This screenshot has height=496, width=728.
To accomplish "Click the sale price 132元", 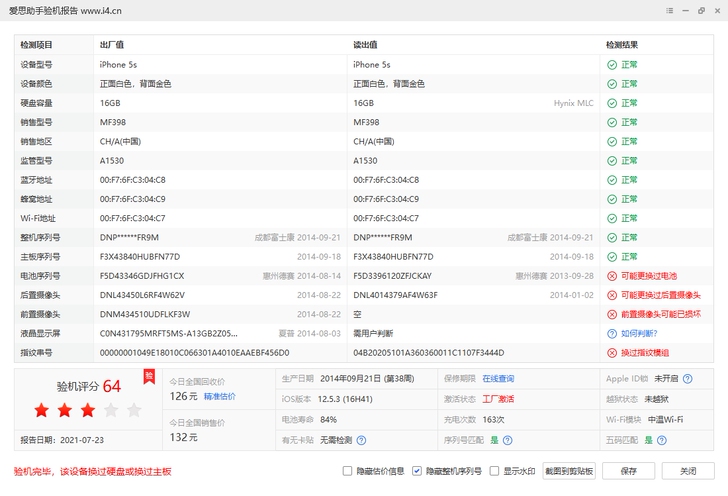I will pyautogui.click(x=184, y=437).
